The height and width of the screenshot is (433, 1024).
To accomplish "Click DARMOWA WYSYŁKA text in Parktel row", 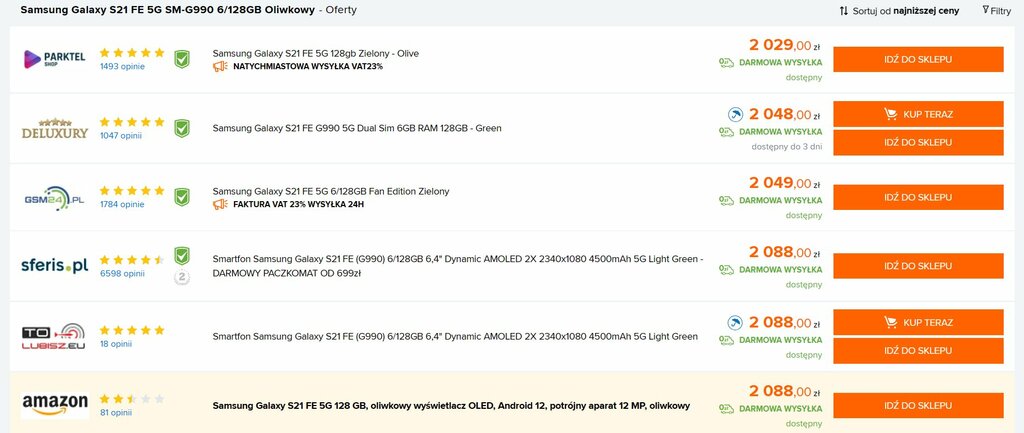I will [x=780, y=63].
